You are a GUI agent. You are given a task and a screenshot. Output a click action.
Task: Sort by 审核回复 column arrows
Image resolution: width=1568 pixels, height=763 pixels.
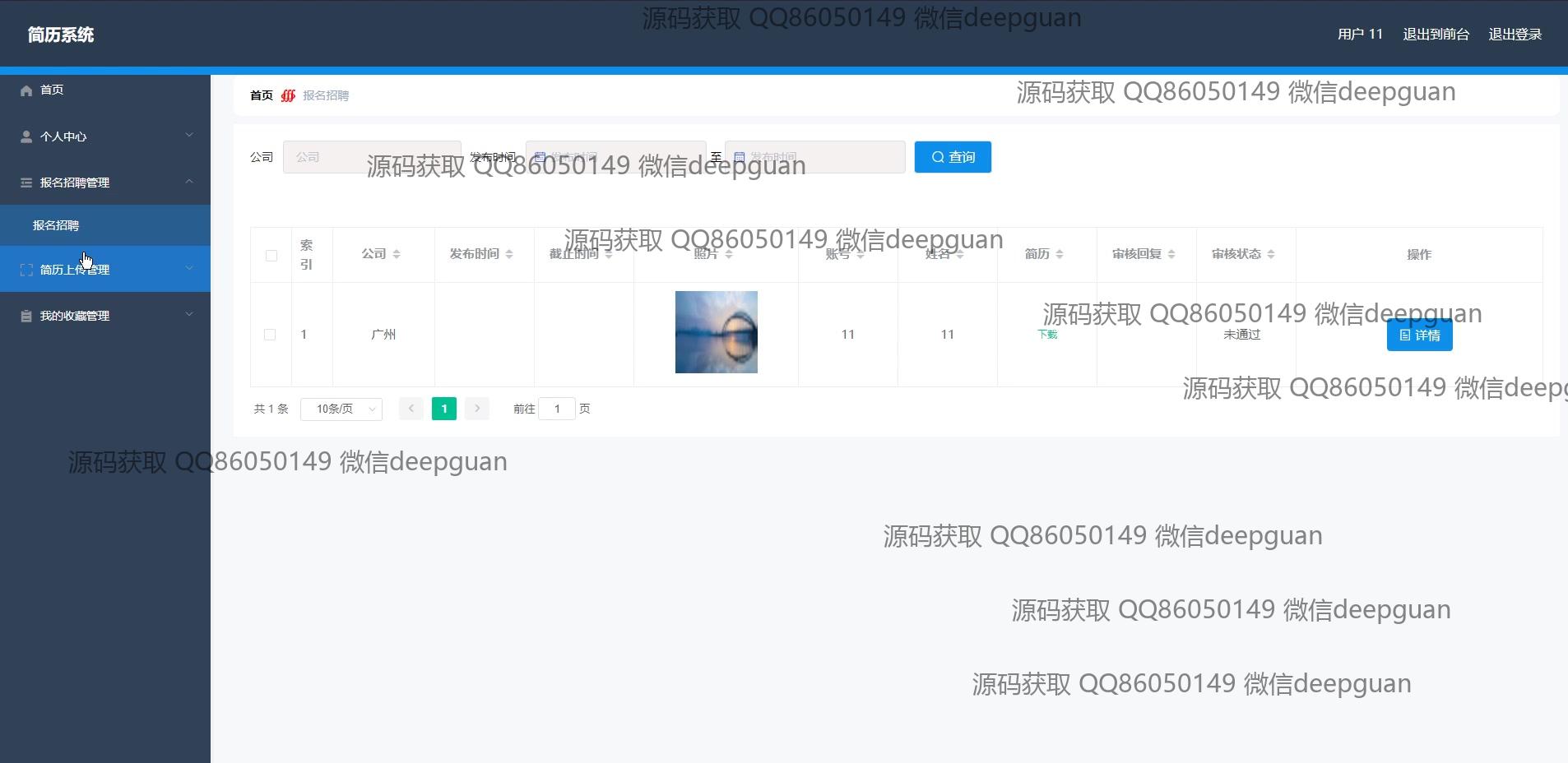coord(1171,254)
